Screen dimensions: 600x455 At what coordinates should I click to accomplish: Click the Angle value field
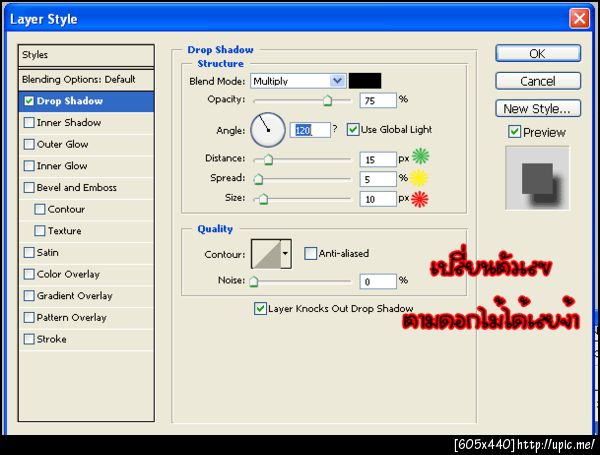point(310,130)
